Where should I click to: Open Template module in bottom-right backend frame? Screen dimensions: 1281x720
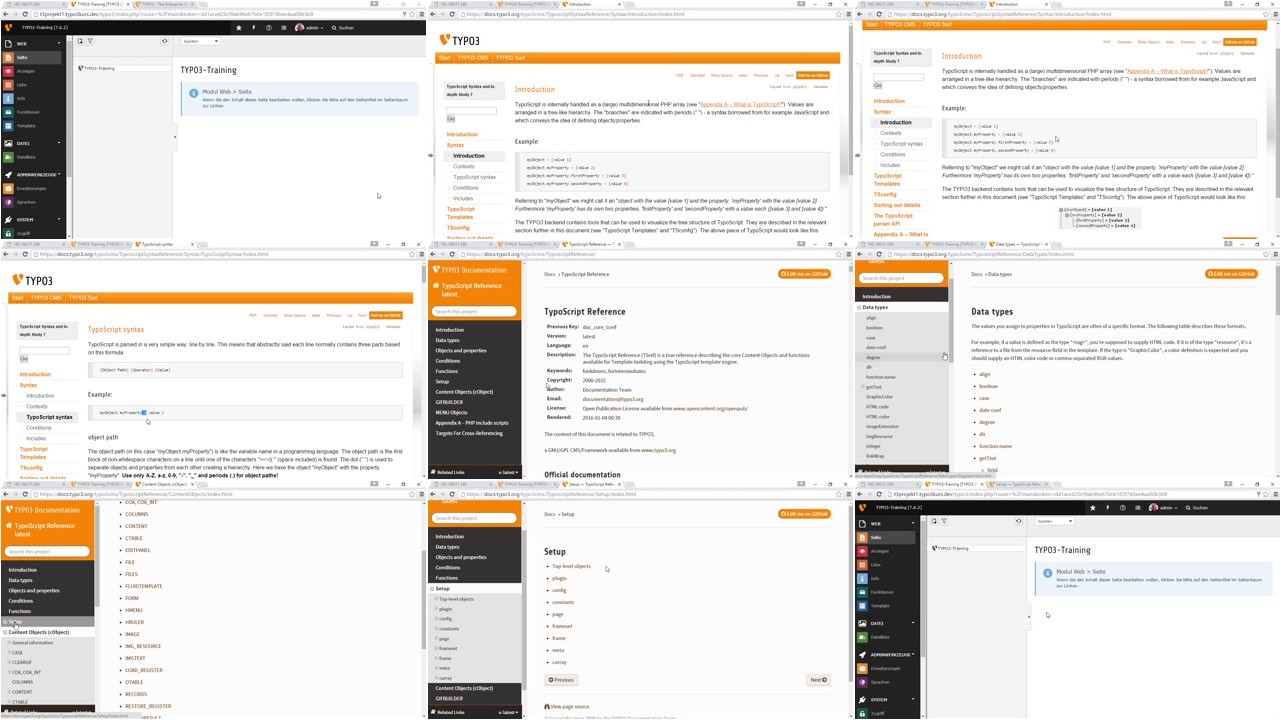[x=887, y=605]
